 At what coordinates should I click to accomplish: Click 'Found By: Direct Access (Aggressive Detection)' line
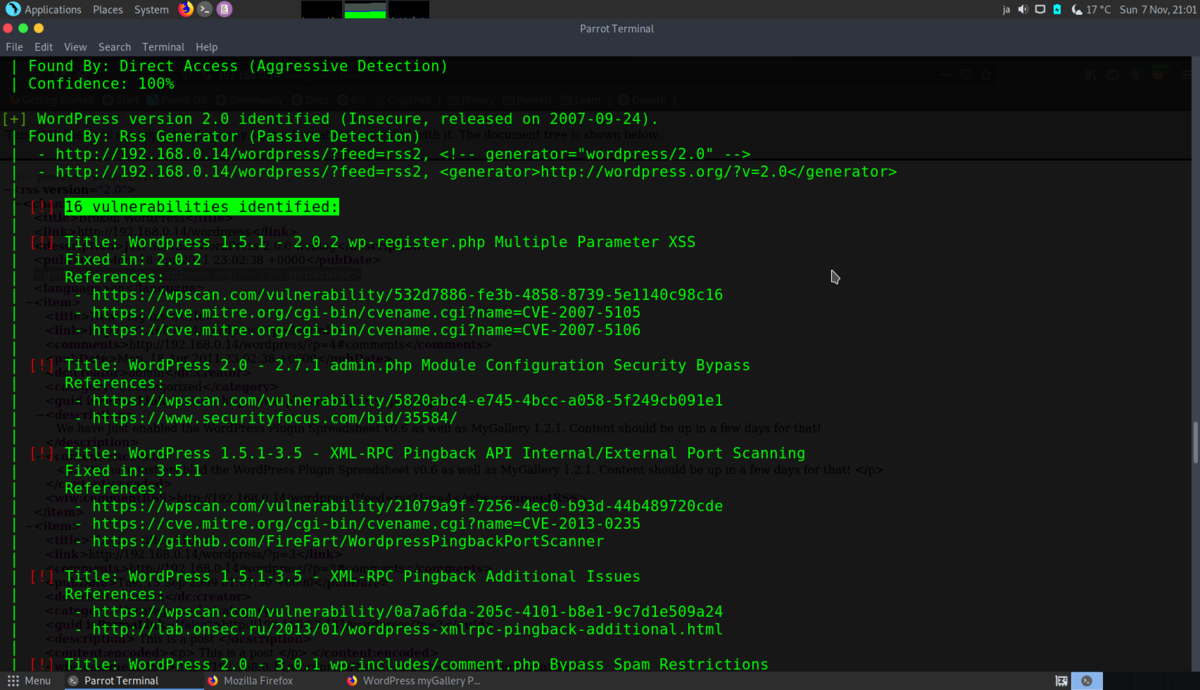click(x=238, y=66)
